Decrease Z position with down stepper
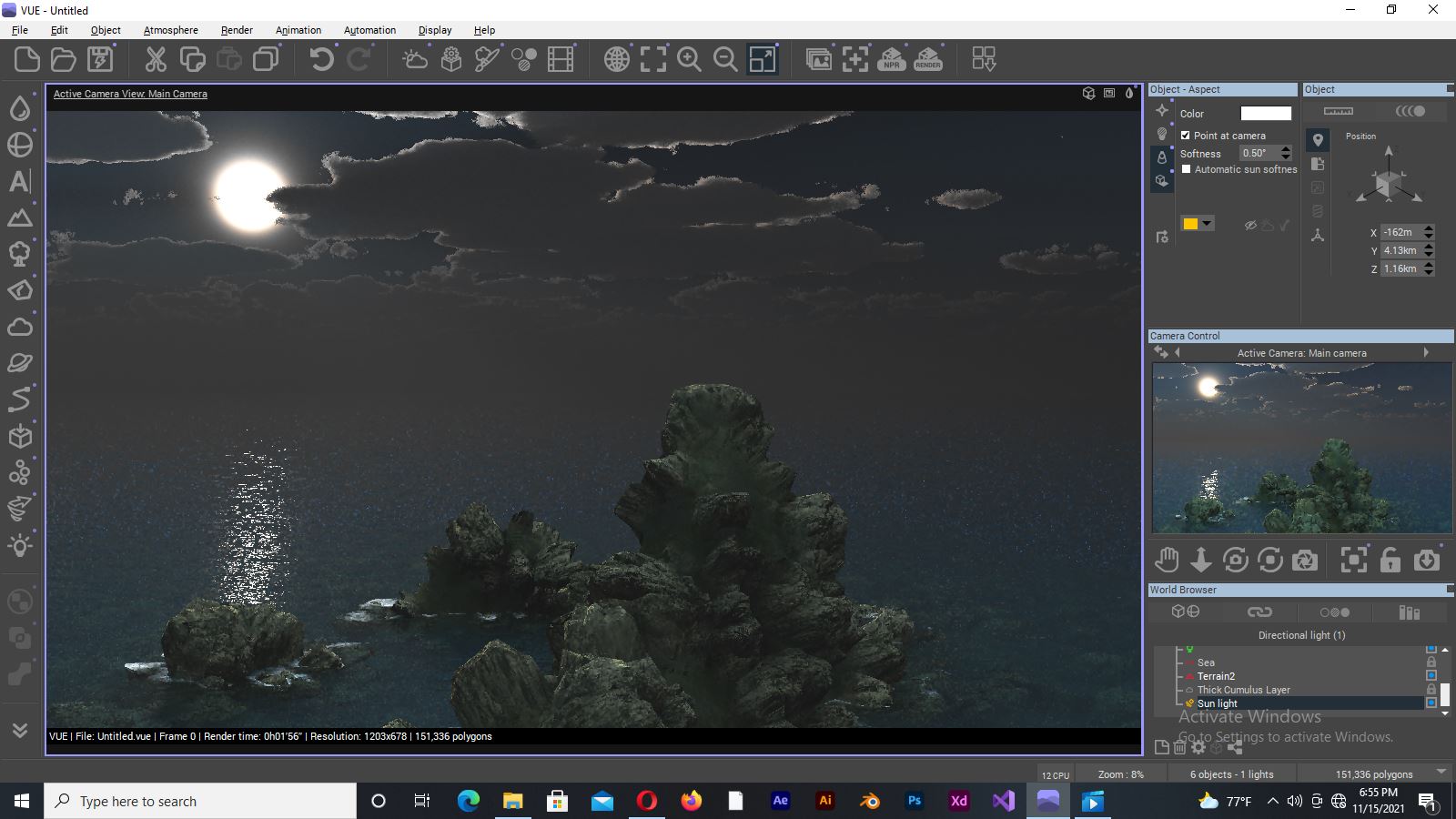 [x=1429, y=272]
